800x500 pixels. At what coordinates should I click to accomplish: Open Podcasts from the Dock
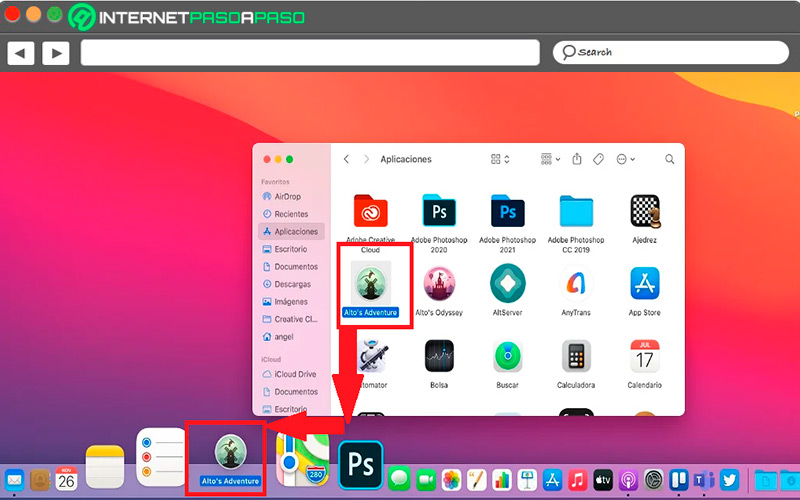[629, 480]
